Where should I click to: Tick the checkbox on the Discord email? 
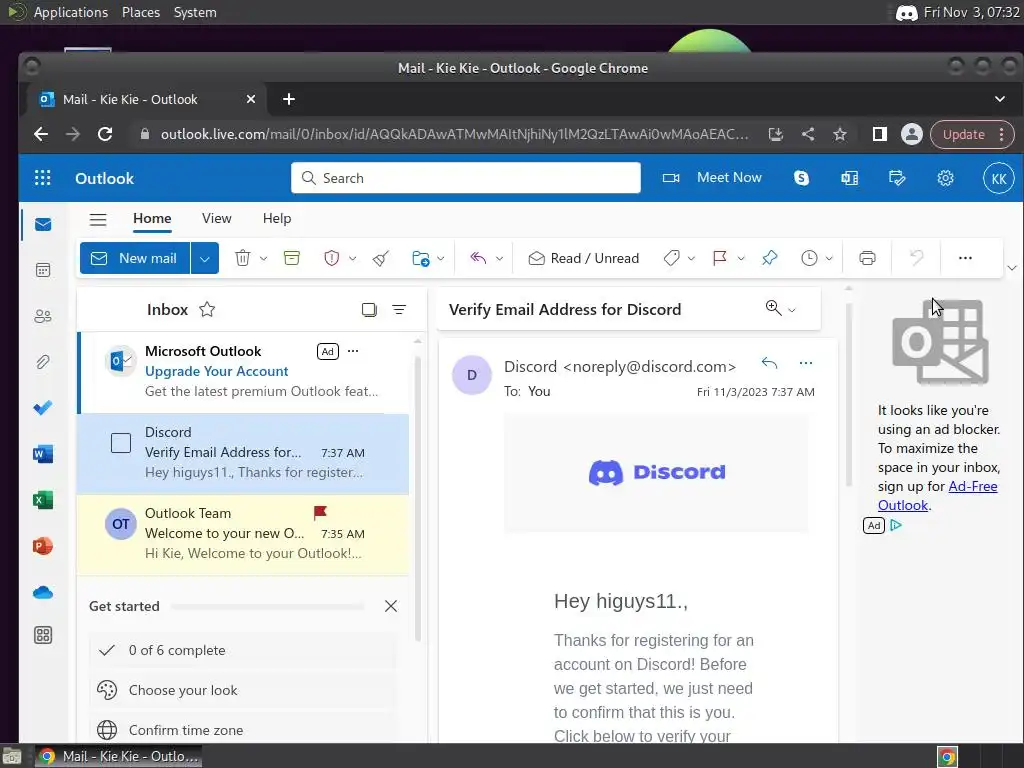point(121,443)
